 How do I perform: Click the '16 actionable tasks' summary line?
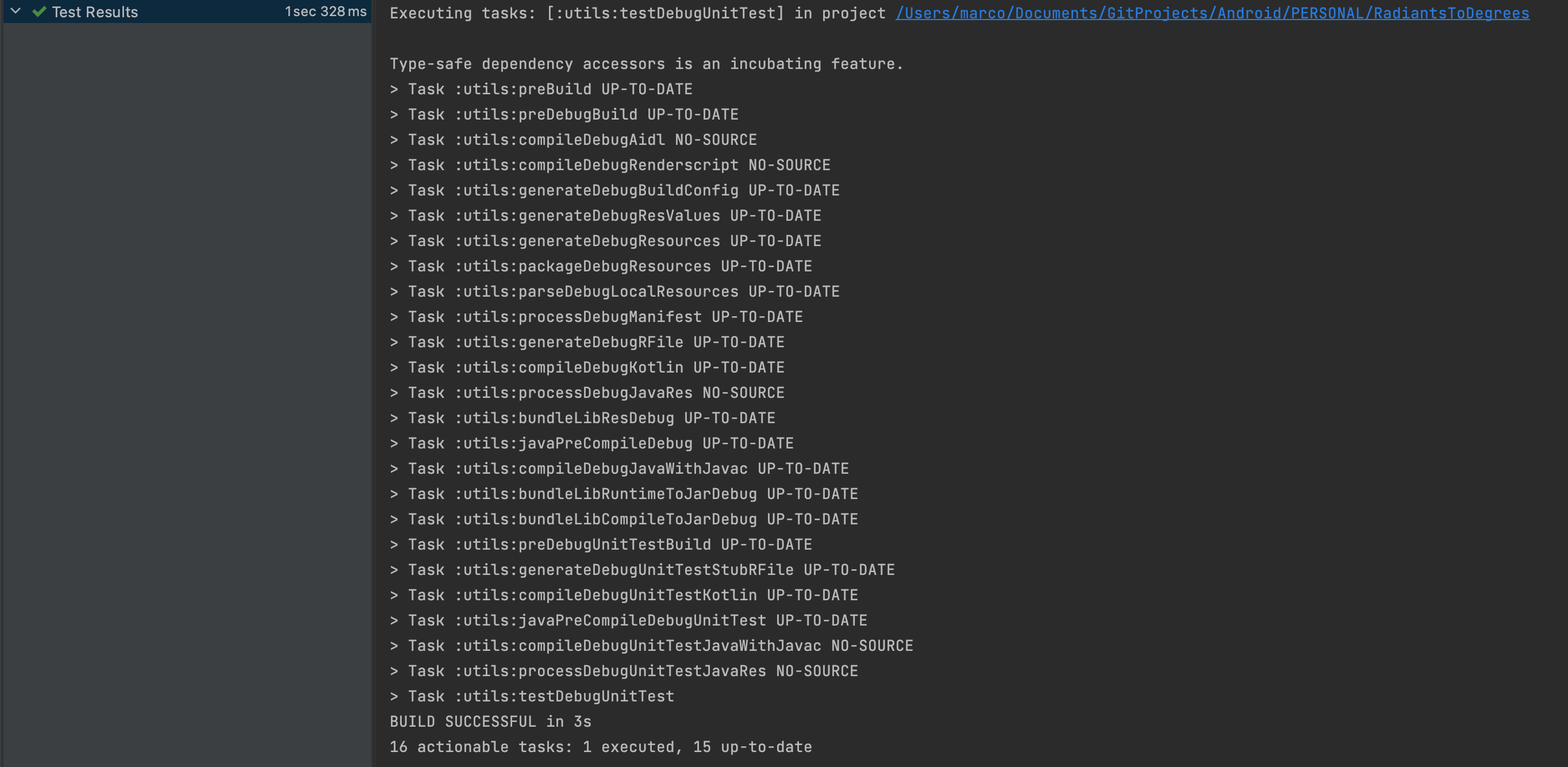tap(600, 747)
